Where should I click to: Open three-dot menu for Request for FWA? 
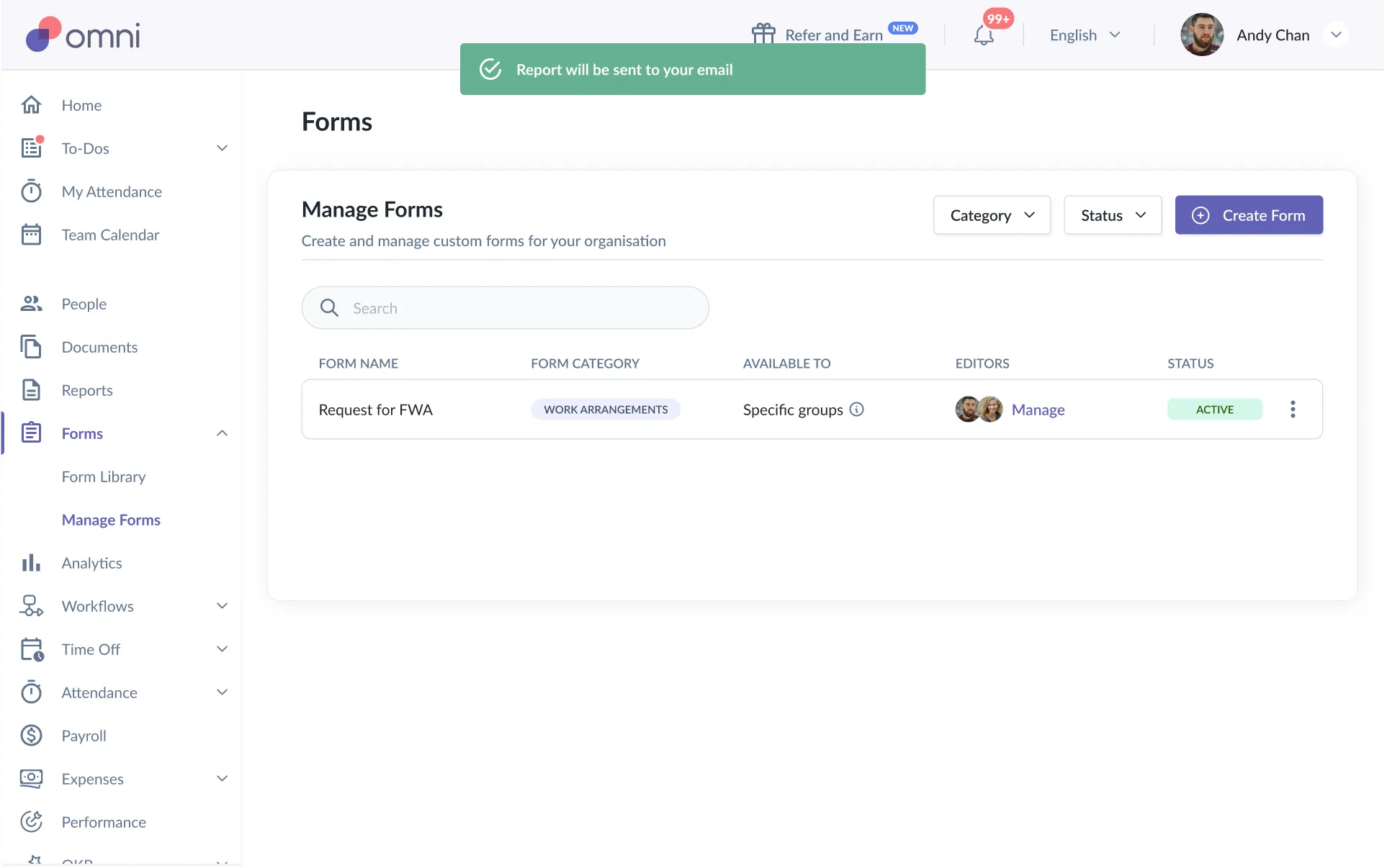1293,410
